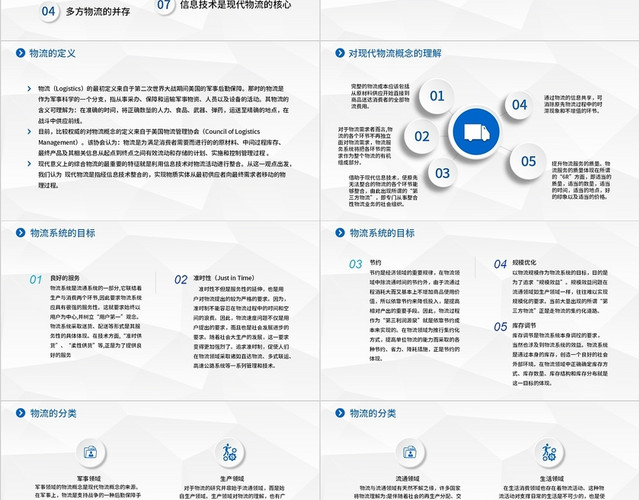Select the 物流的分类 title above 流通领域

click(373, 413)
